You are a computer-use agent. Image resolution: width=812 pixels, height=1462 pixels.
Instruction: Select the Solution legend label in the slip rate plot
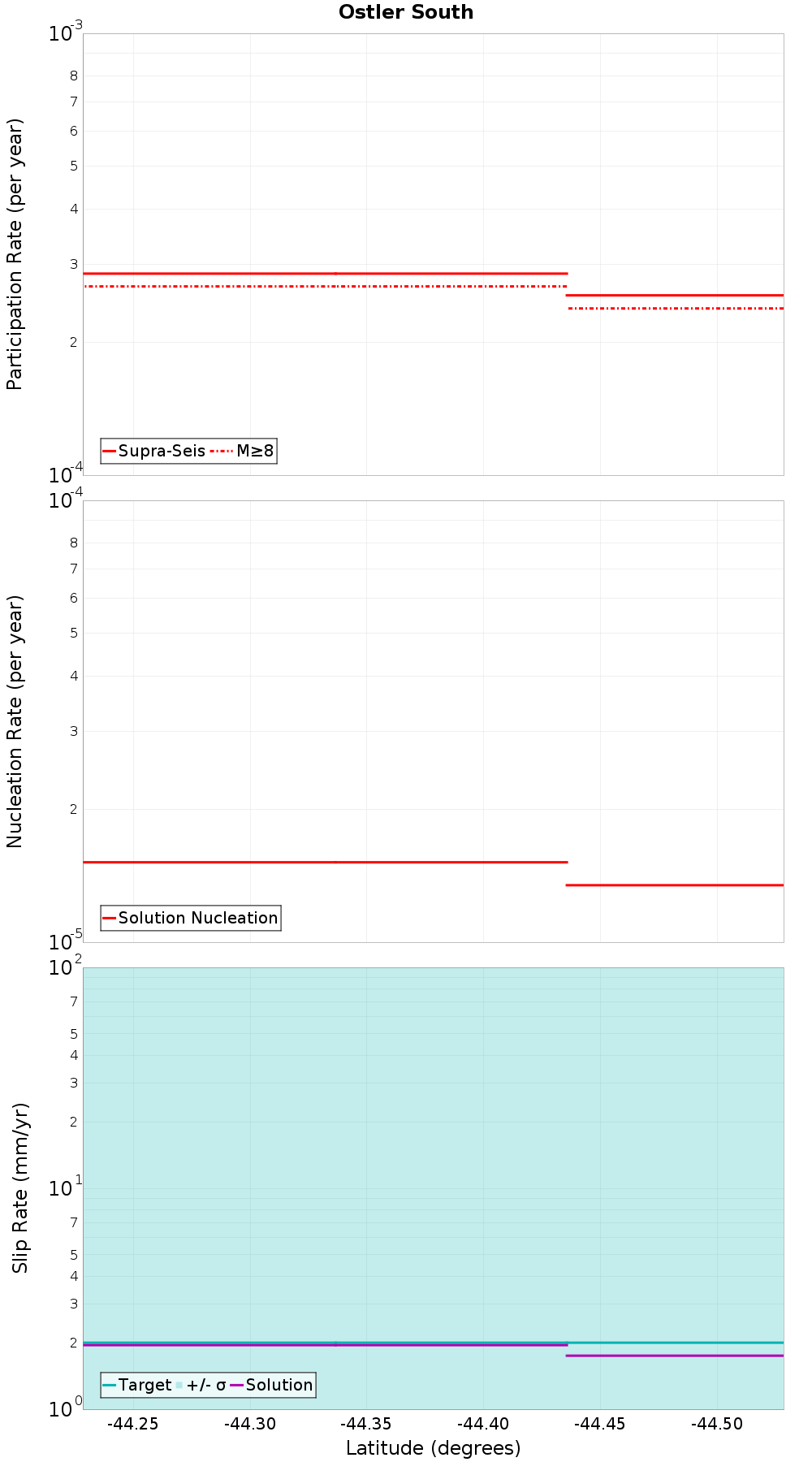tap(279, 1385)
